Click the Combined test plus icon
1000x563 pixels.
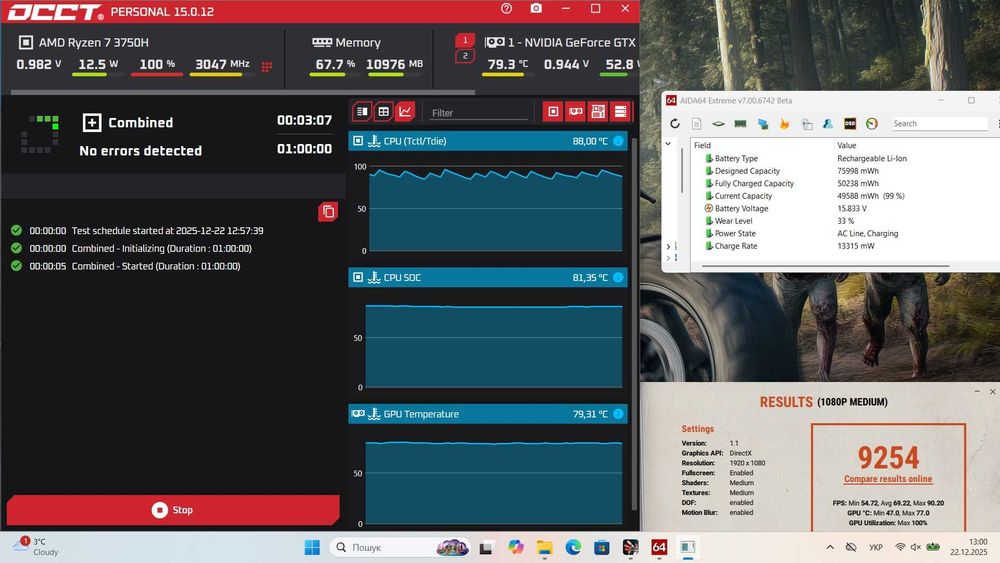point(92,122)
